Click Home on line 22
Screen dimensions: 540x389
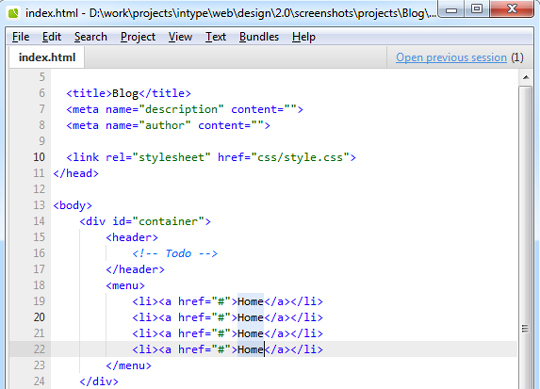(x=250, y=349)
